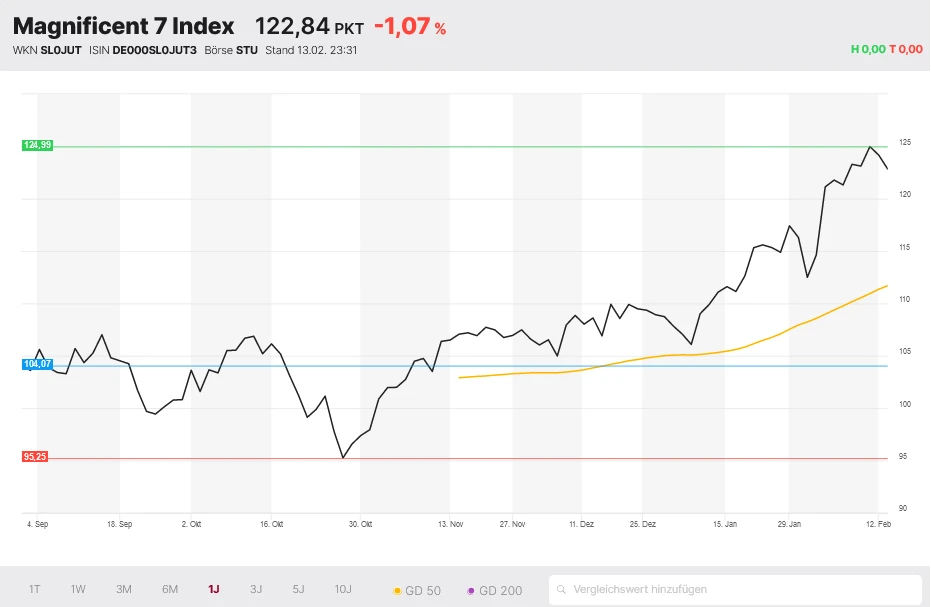This screenshot has width=931, height=607.
Task: Open the 10J long-term view
Action: [x=341, y=590]
